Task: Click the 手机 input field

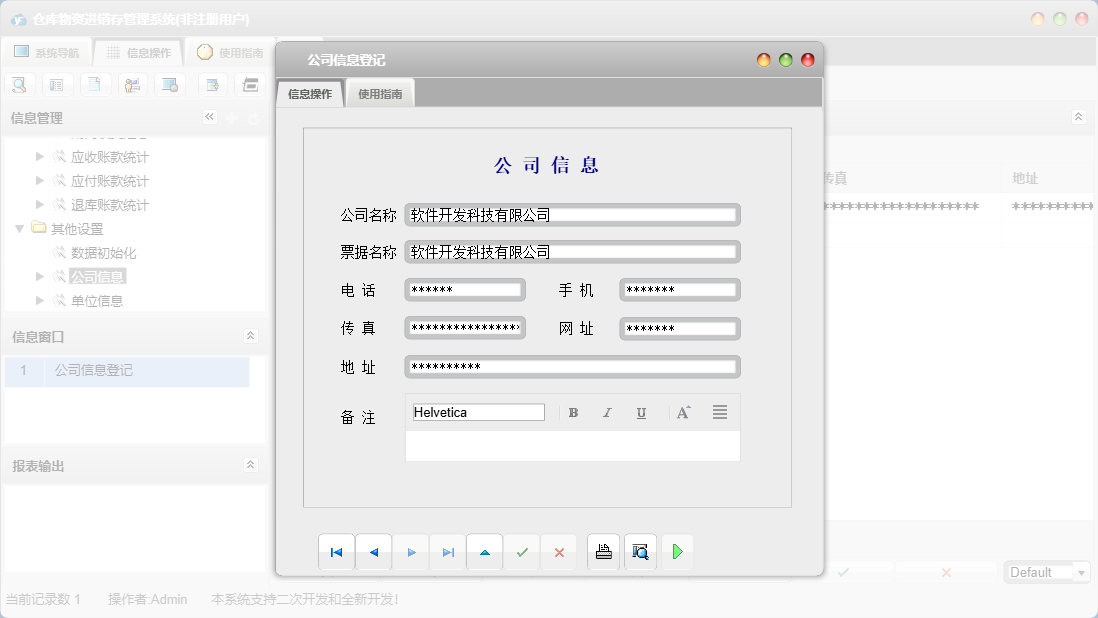Action: pyautogui.click(x=680, y=290)
